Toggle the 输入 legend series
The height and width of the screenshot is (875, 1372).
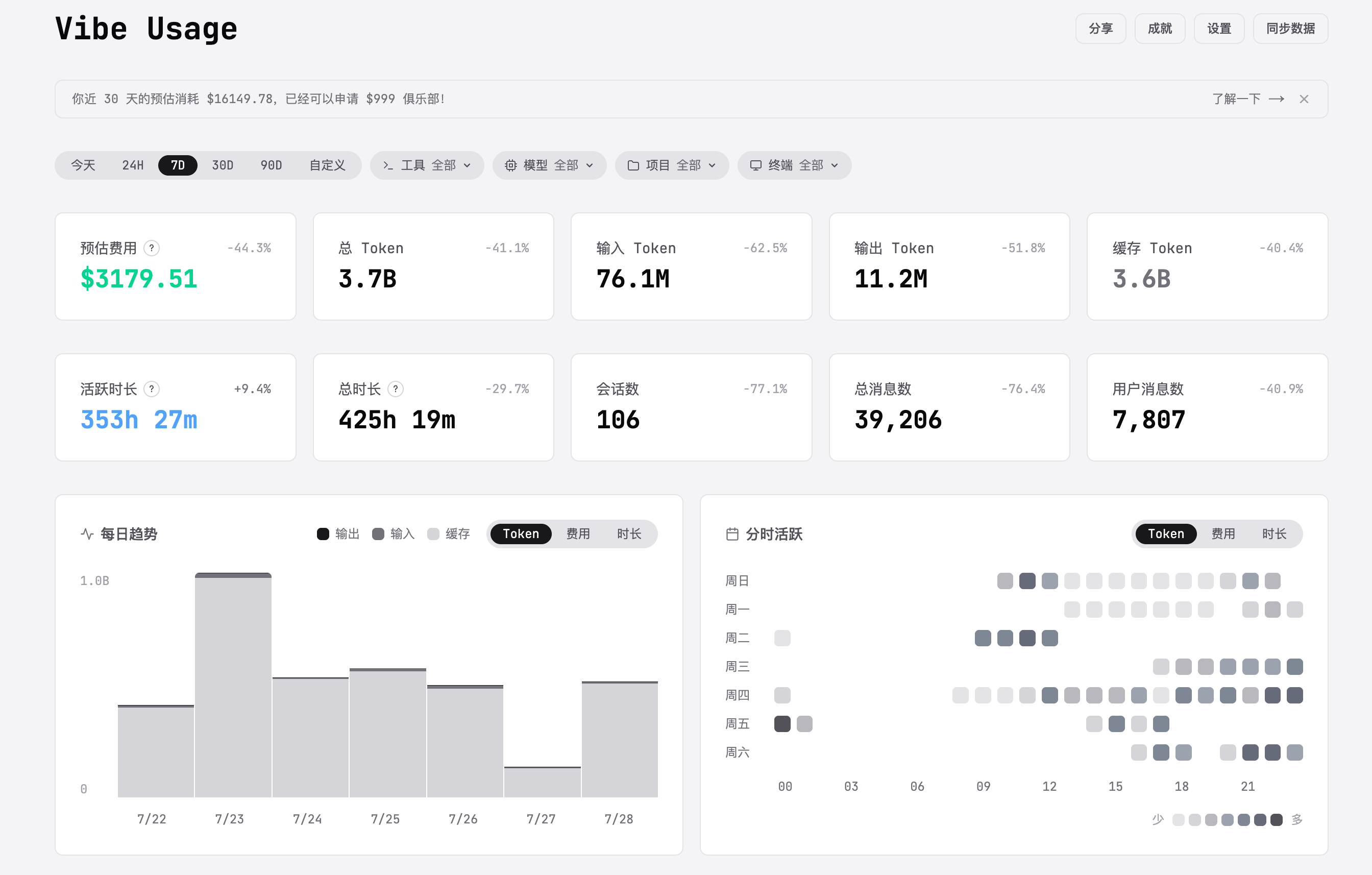pyautogui.click(x=393, y=533)
